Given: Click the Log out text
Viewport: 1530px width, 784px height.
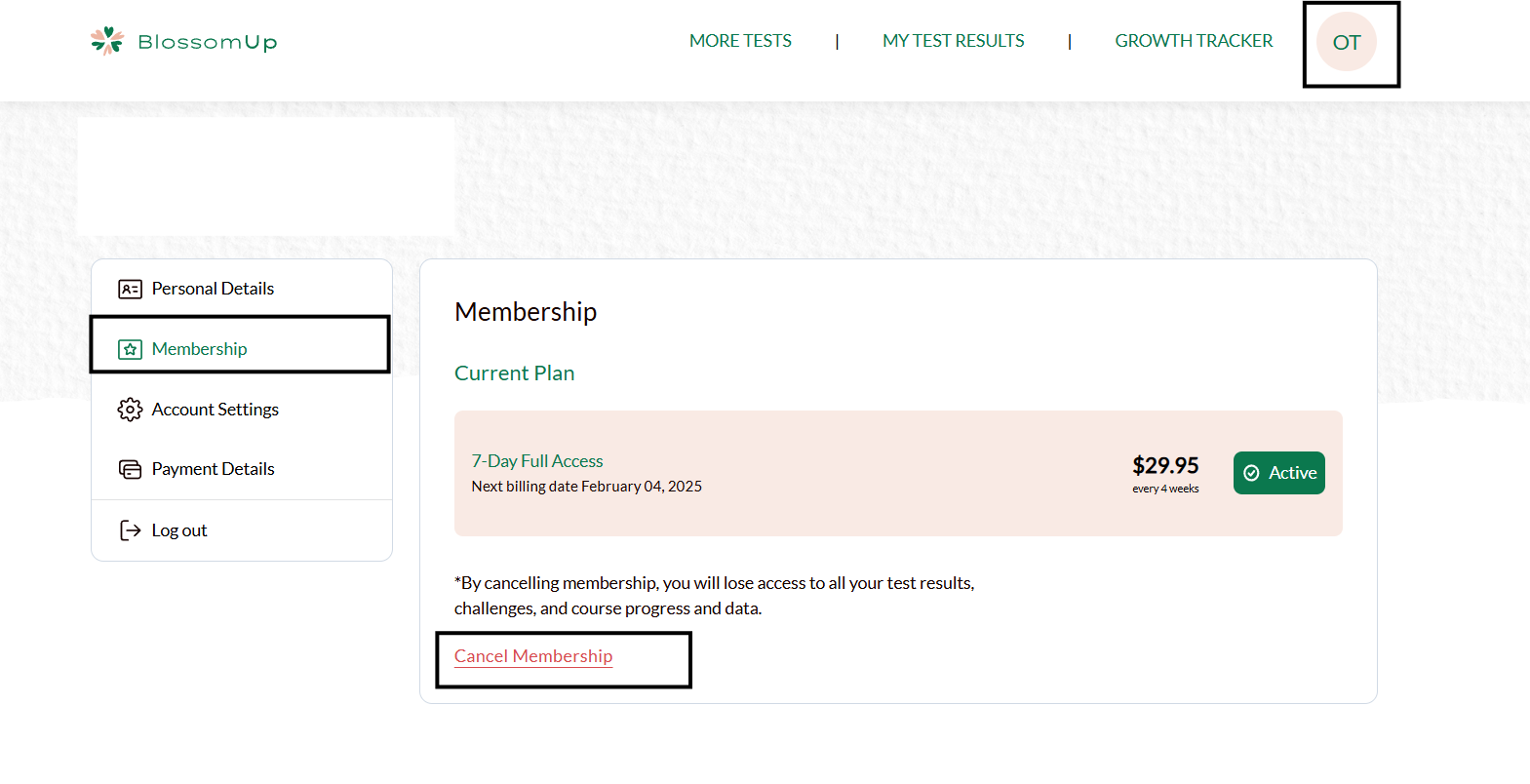Looking at the screenshot, I should (x=179, y=530).
